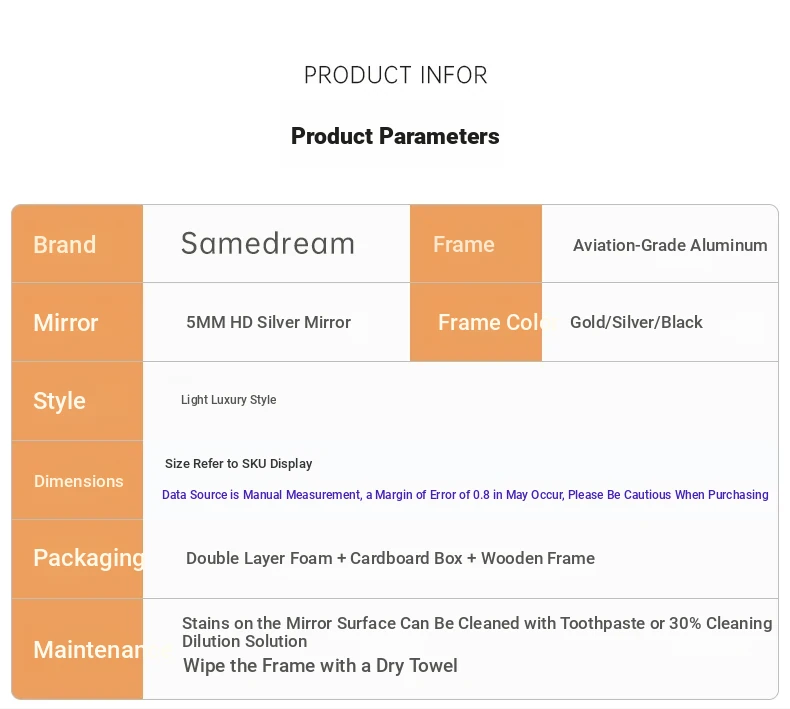790x709 pixels.
Task: Click the Frame Color label cell
Action: [475, 322]
